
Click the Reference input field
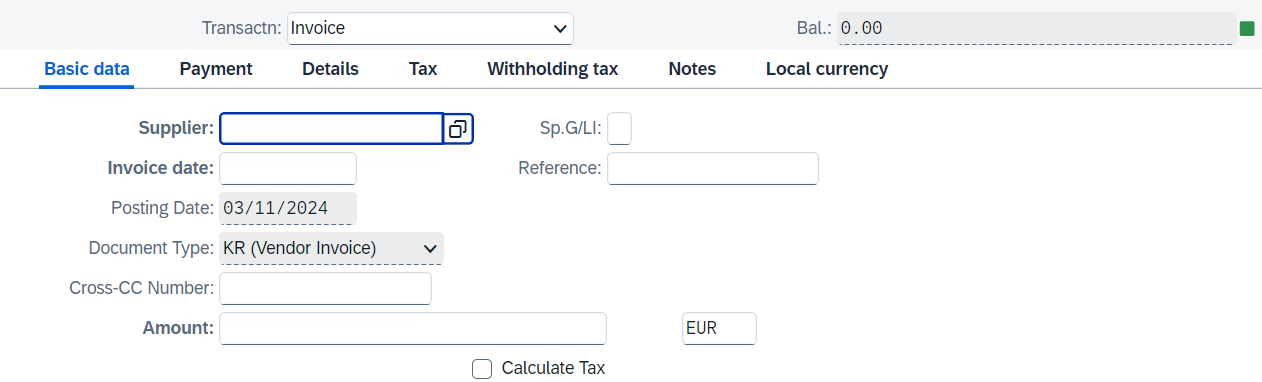pyautogui.click(x=713, y=169)
